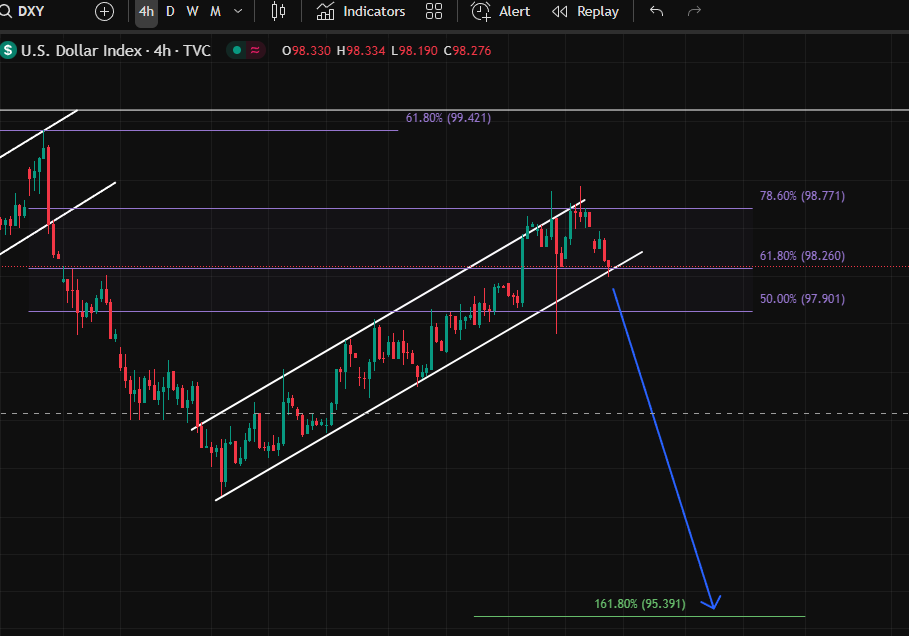Select the 161.80% (95.391) target label
Screen dimensions: 909x636
640,604
